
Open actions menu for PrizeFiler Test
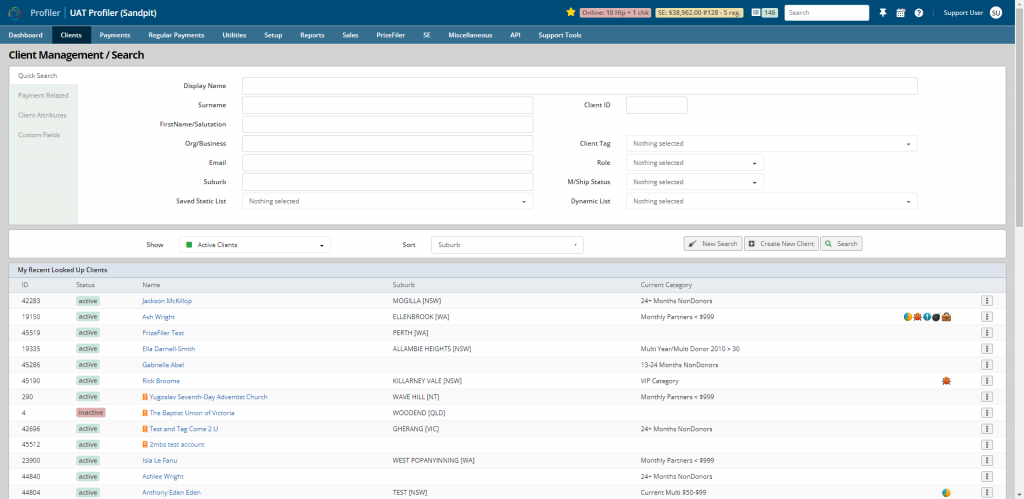[x=987, y=332]
